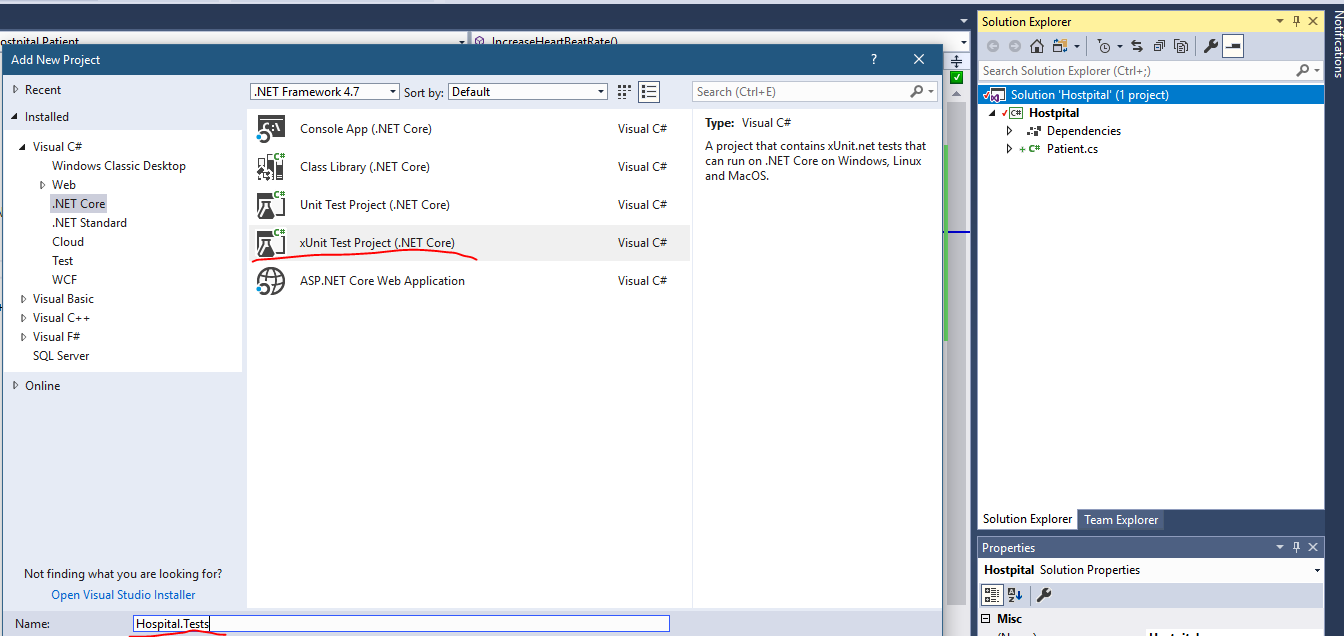The width and height of the screenshot is (1344, 637).
Task: Click xUnit Test Project flask icon
Action: 271,243
